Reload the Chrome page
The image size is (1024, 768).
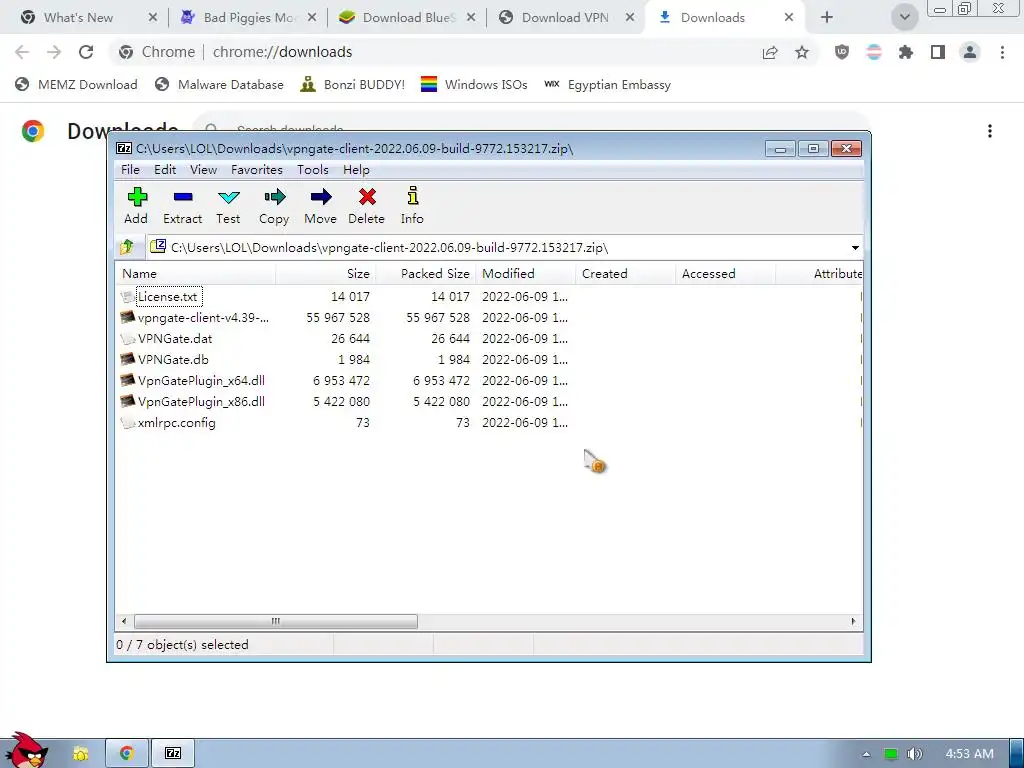coord(86,52)
